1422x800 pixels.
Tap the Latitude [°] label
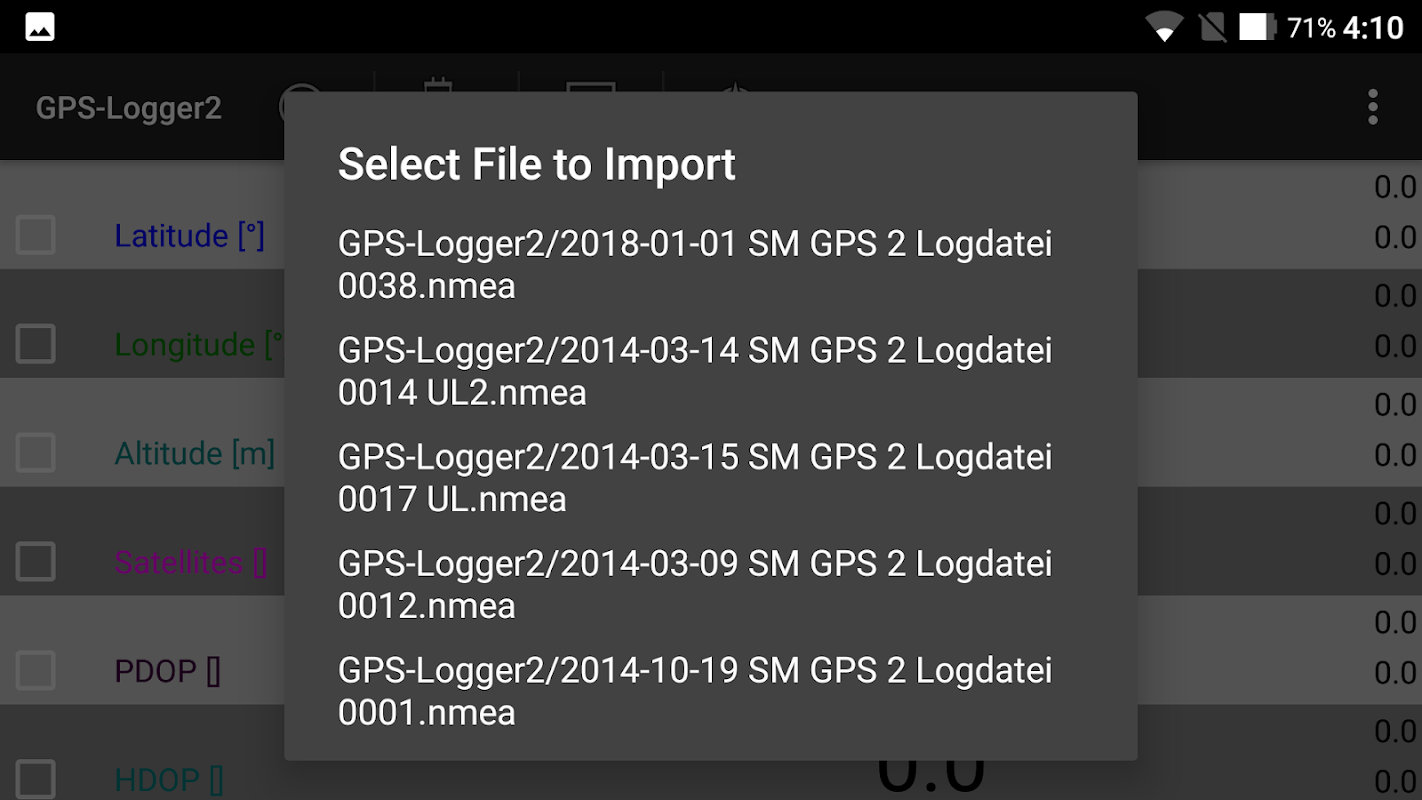tap(189, 236)
